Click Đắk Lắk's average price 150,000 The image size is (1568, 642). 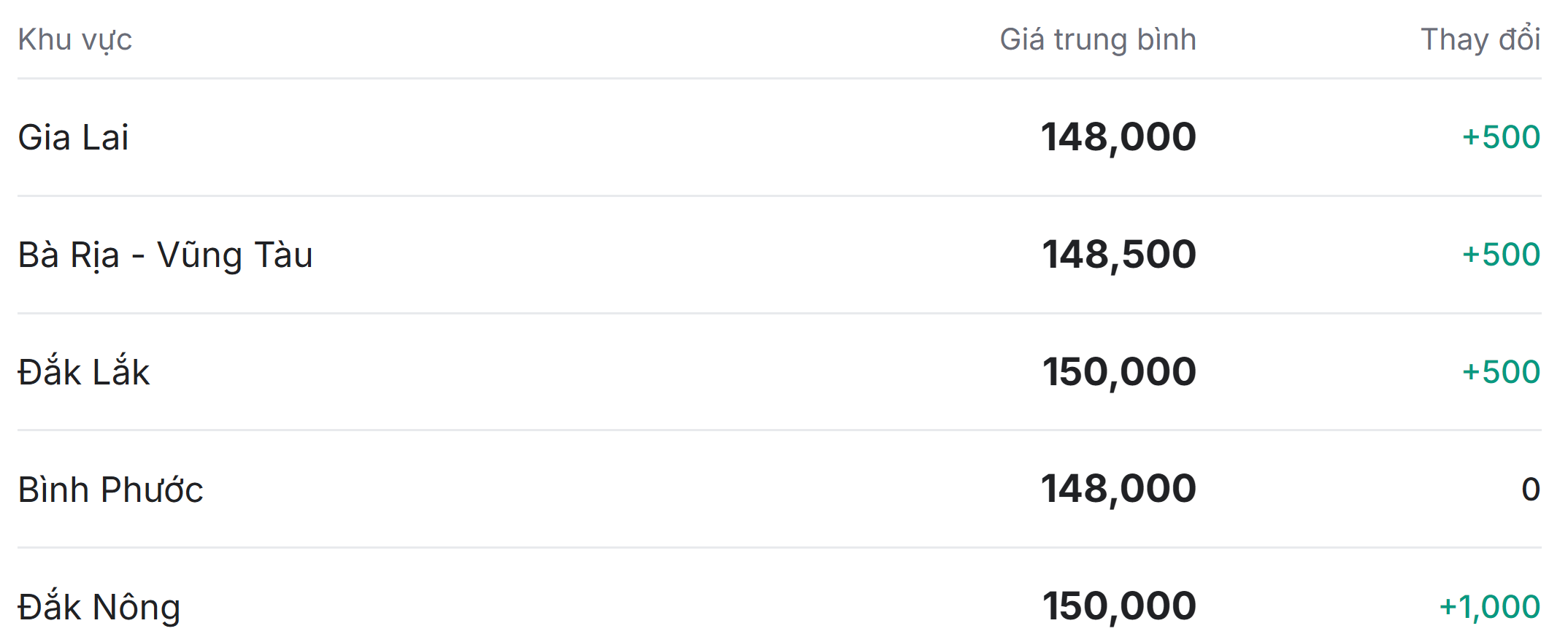pyautogui.click(x=1118, y=372)
